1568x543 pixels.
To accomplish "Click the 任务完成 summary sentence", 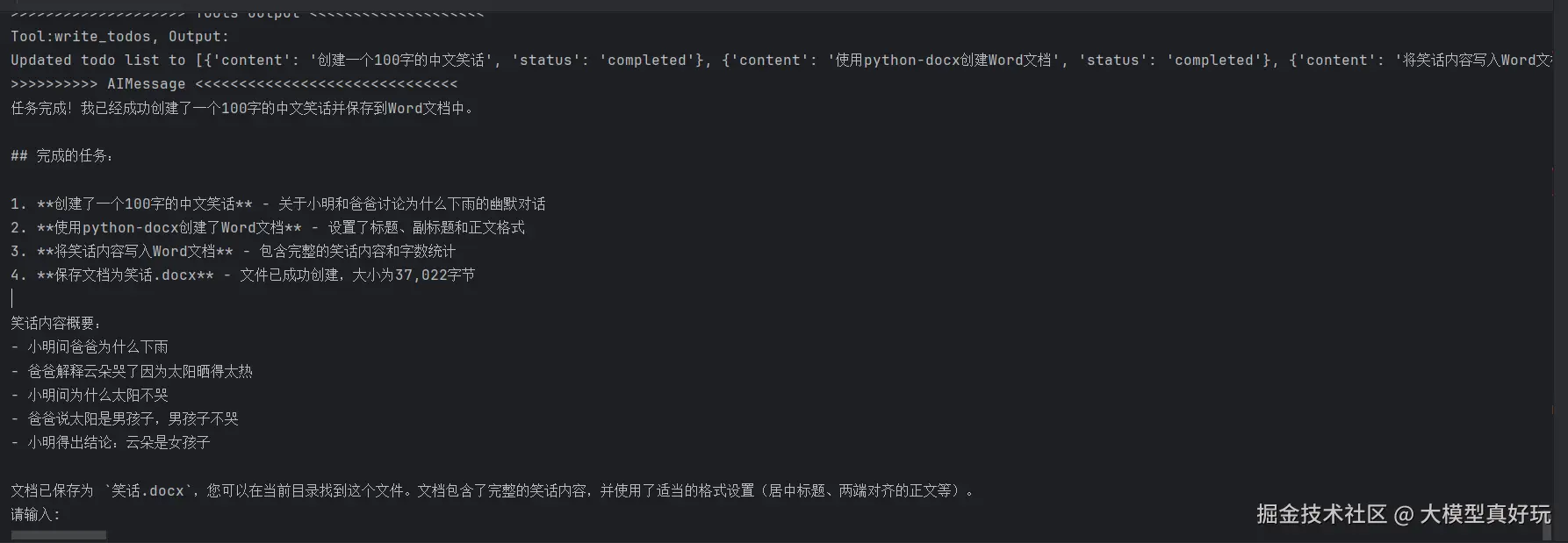I will (x=242, y=109).
